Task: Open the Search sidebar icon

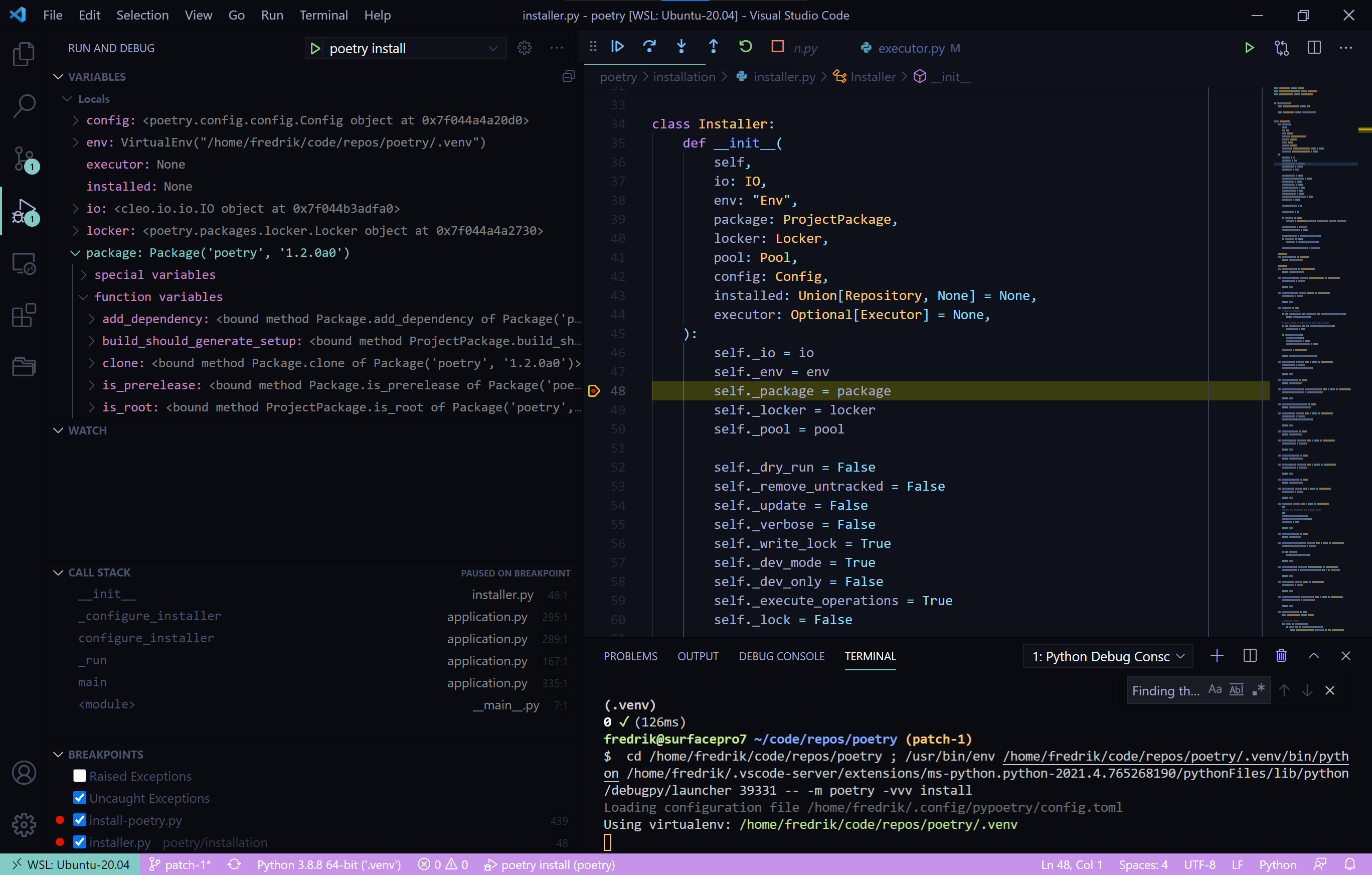Action: click(x=24, y=105)
